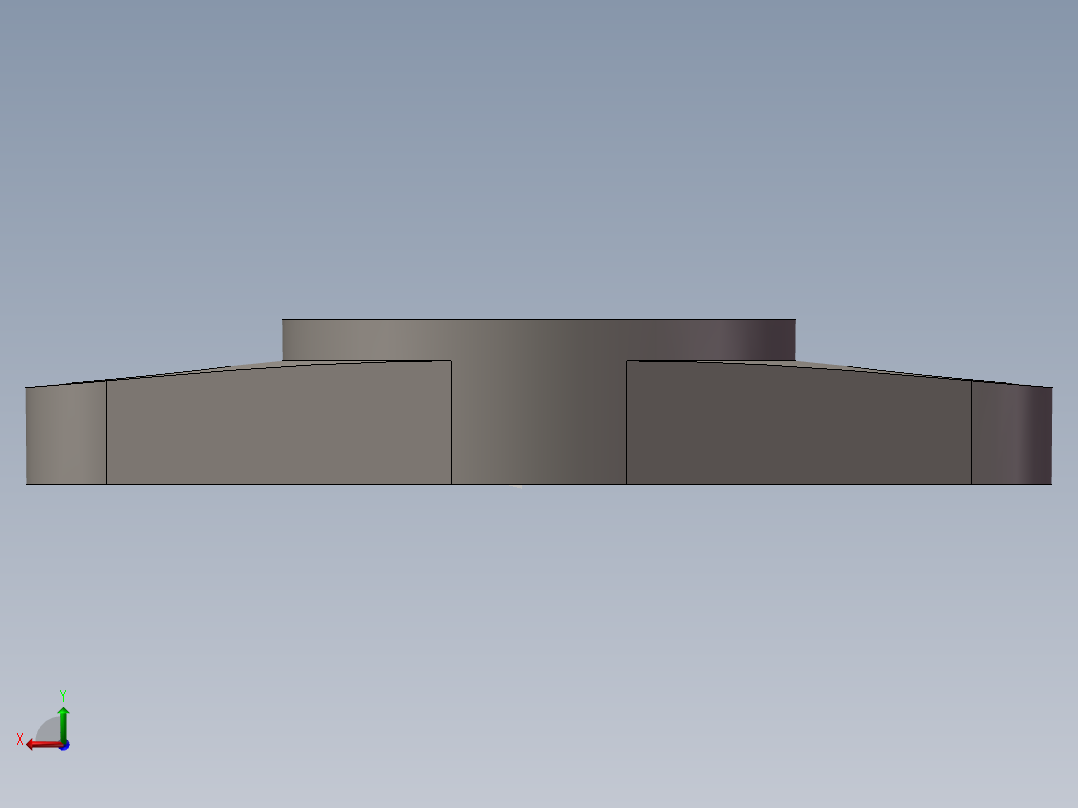
Task: Select the rounded right end face of the model
Action: pyautogui.click(x=1011, y=433)
